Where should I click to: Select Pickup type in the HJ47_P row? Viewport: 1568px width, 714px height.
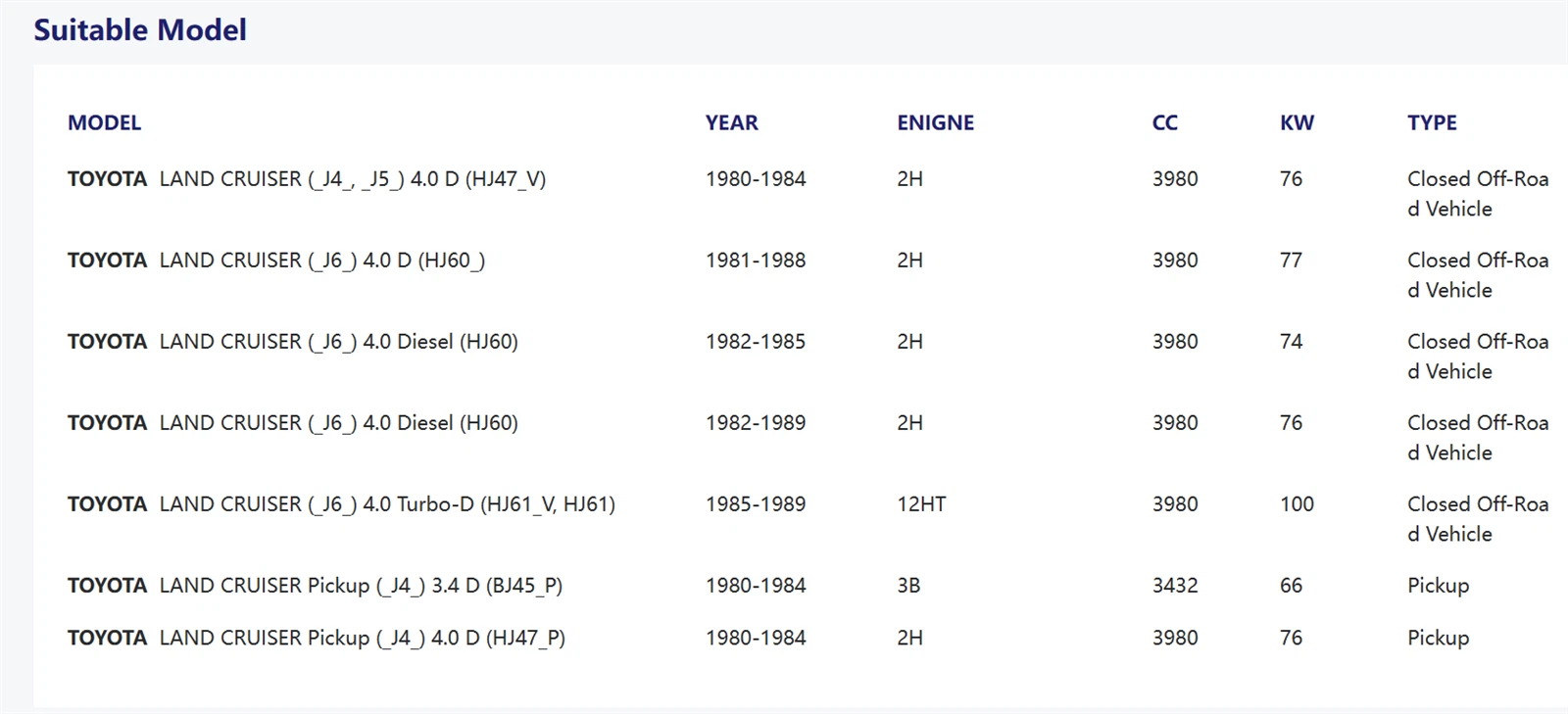tap(1438, 638)
